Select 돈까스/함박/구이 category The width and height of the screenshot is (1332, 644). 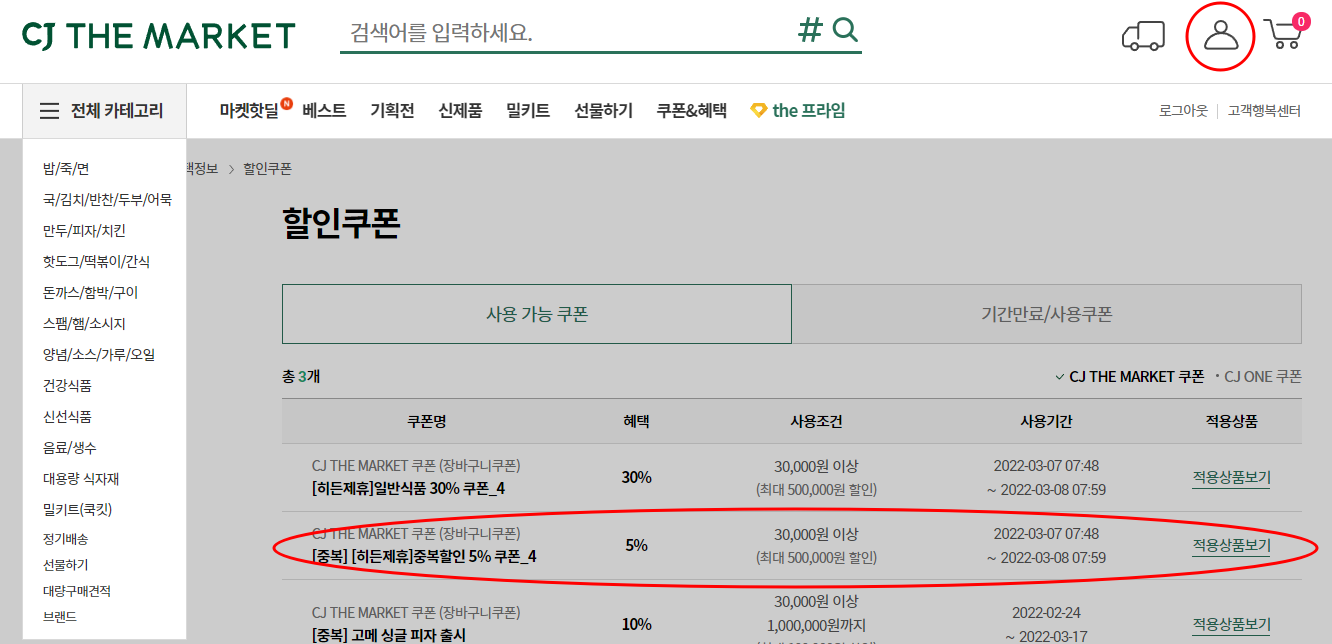[x=90, y=293]
